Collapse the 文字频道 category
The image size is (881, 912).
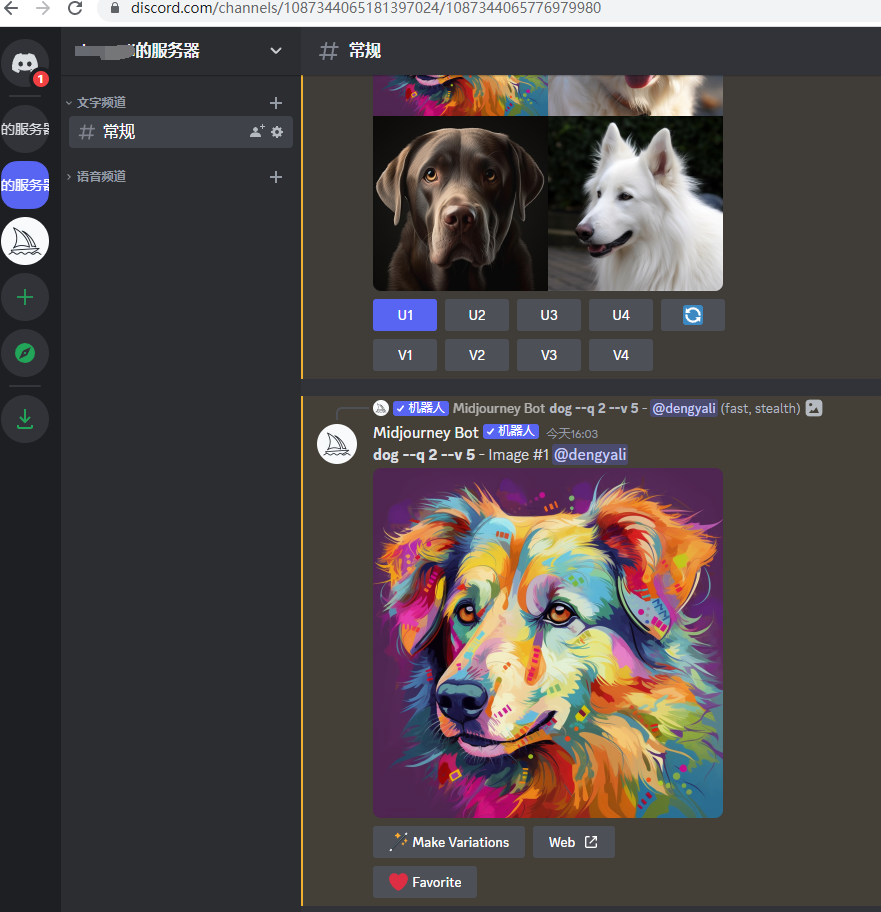(100, 102)
